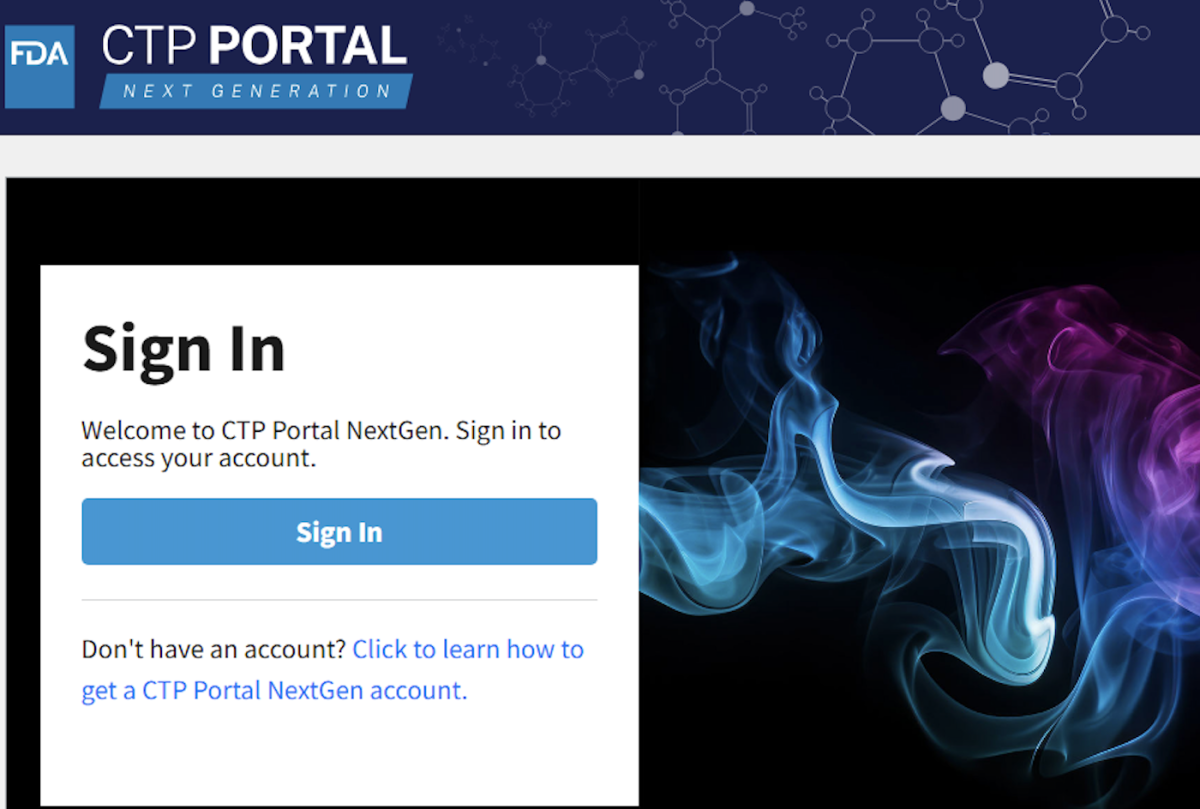The width and height of the screenshot is (1200, 809).
Task: Click the black area above sign-in card
Action: click(x=320, y=220)
